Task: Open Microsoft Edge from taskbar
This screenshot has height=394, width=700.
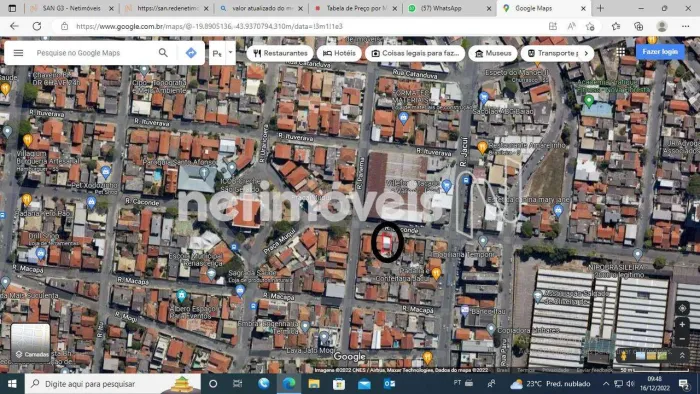Action: click(289, 384)
